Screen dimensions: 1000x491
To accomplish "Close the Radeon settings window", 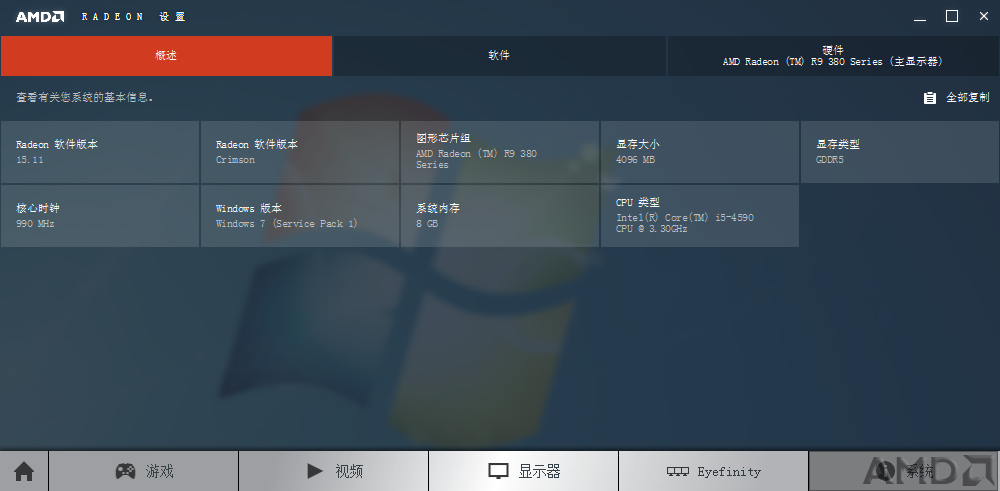I will pos(983,17).
